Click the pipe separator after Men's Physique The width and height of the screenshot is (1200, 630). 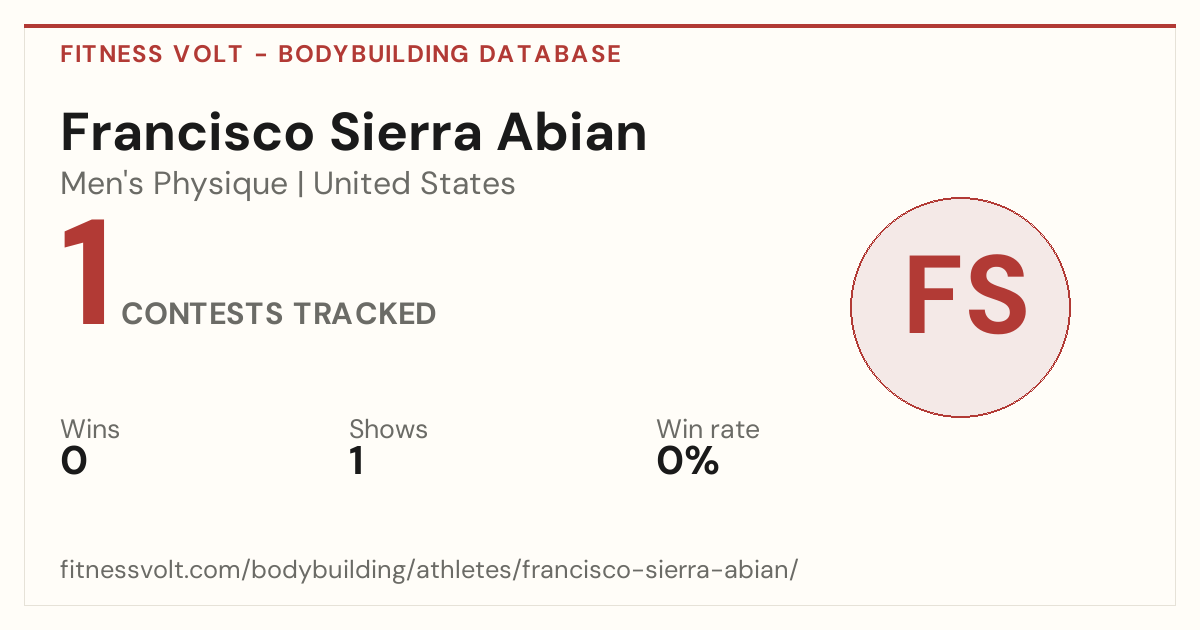(x=301, y=185)
